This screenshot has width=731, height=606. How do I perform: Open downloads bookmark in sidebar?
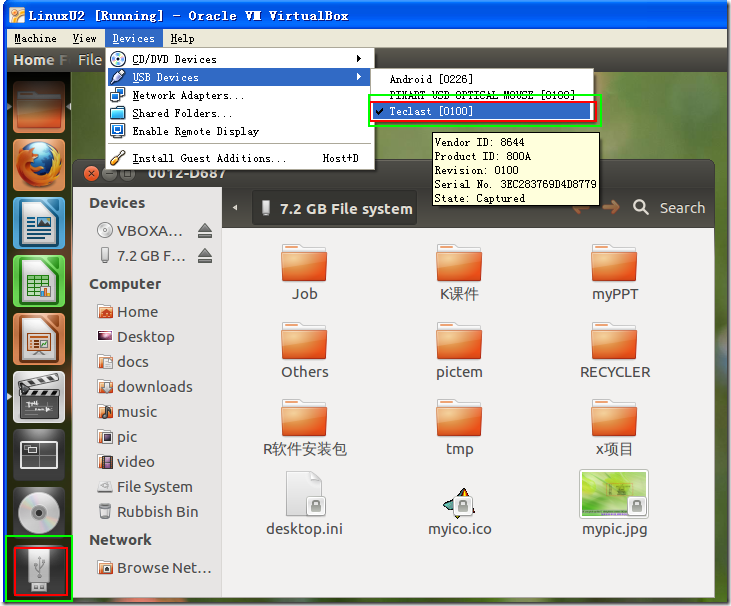[145, 386]
